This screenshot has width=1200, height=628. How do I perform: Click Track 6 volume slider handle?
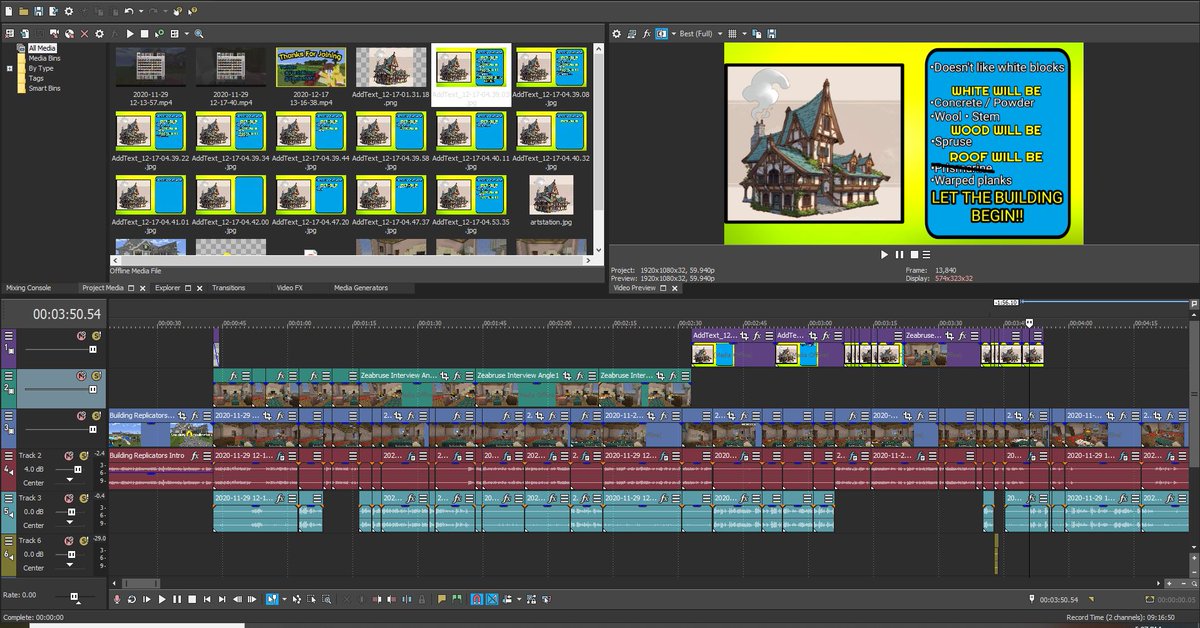coord(72,554)
